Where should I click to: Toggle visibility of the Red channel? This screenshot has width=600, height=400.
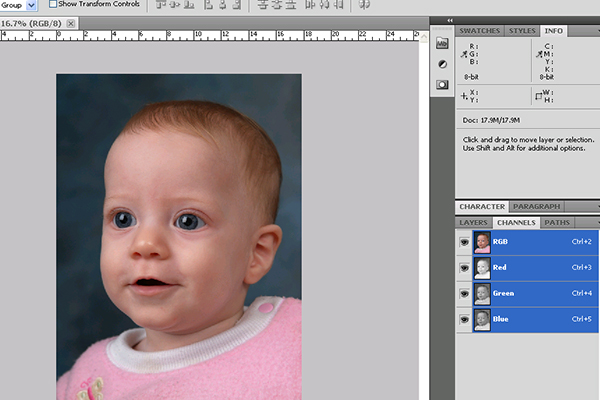coord(464,268)
